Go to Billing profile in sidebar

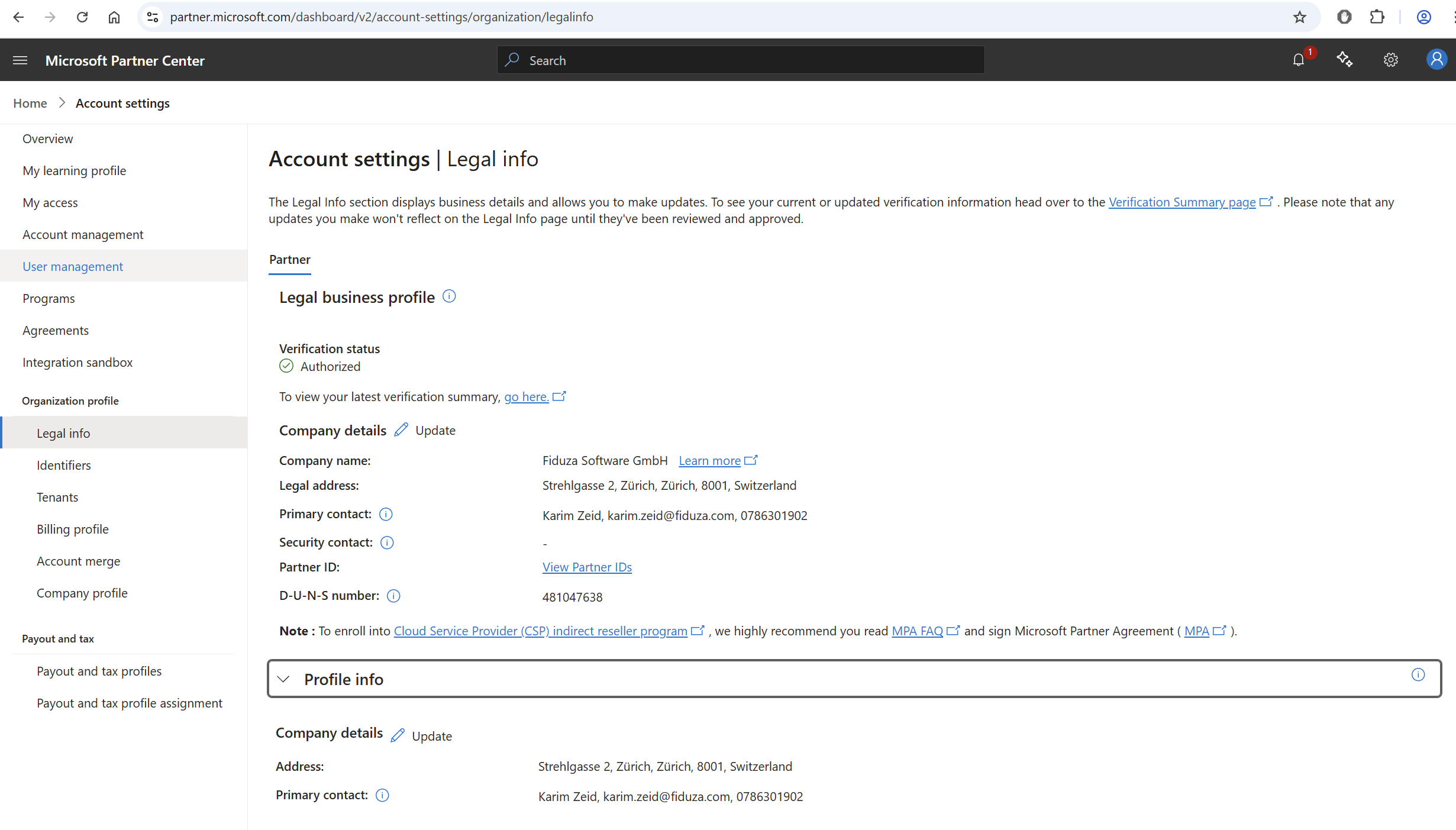click(73, 529)
